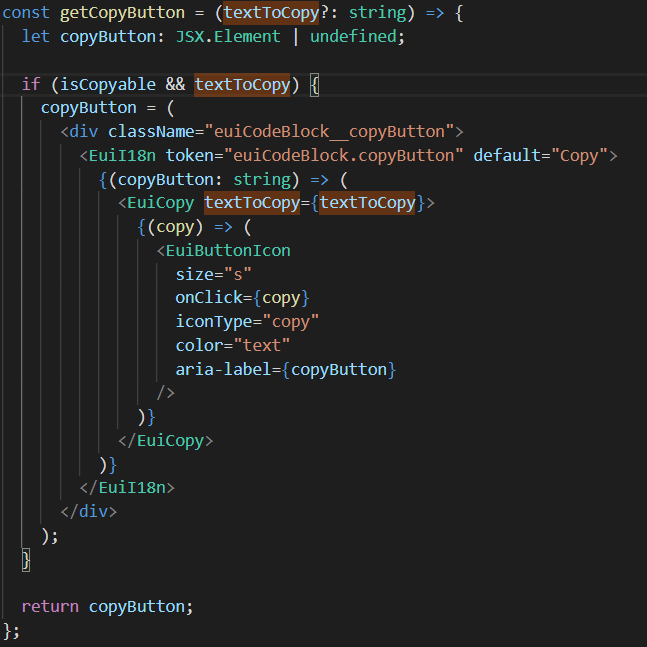
Task: Click the closing </div> tag
Action: pos(89,512)
